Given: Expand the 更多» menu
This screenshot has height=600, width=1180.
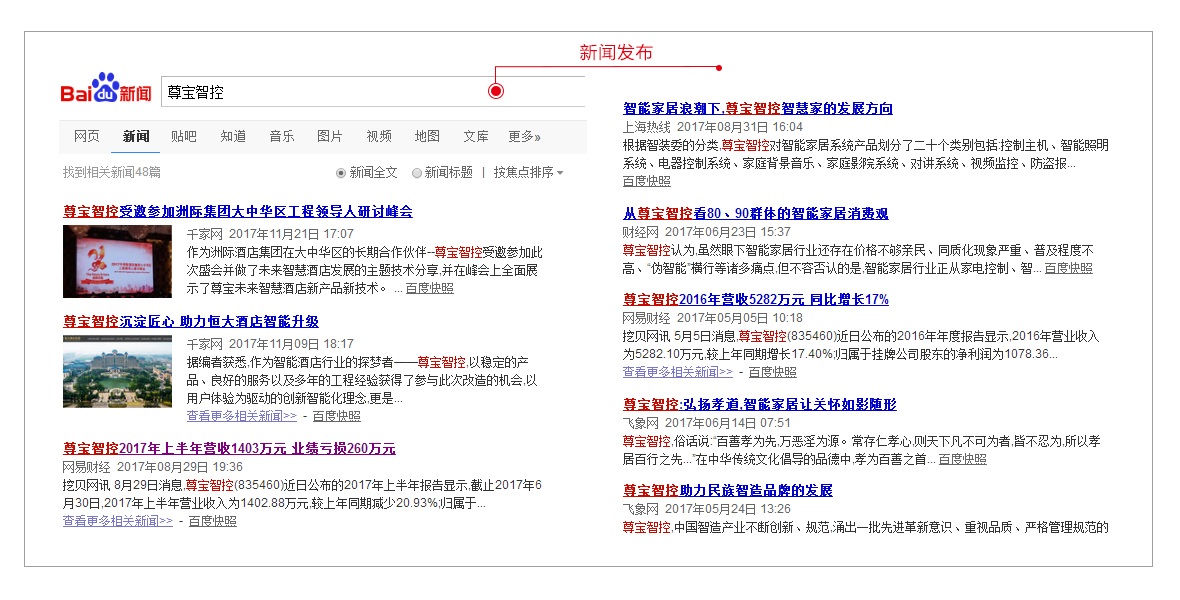Looking at the screenshot, I should (525, 136).
